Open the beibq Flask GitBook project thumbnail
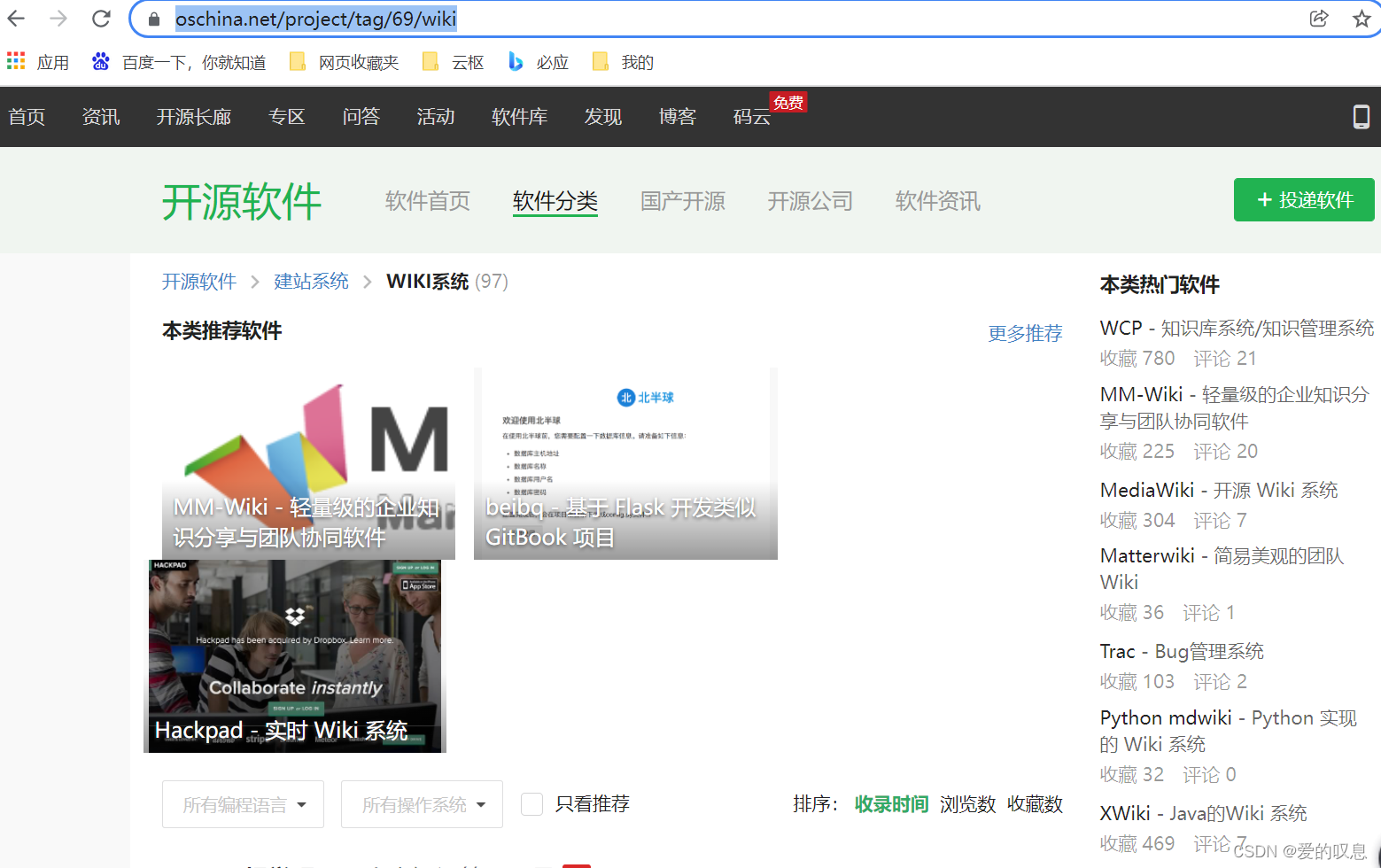1381x868 pixels. 625,463
